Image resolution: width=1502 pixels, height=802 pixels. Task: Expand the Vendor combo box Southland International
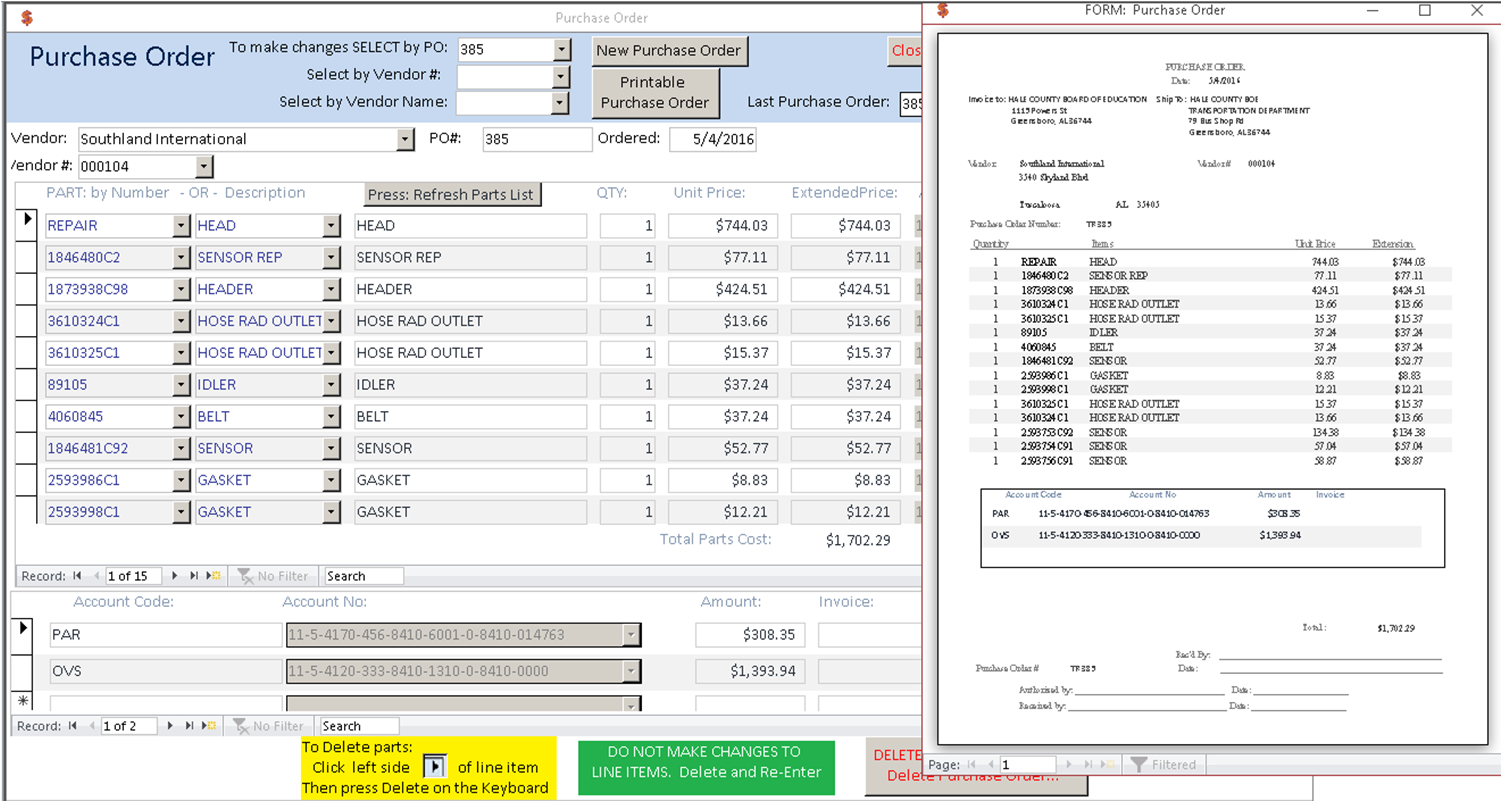click(405, 139)
